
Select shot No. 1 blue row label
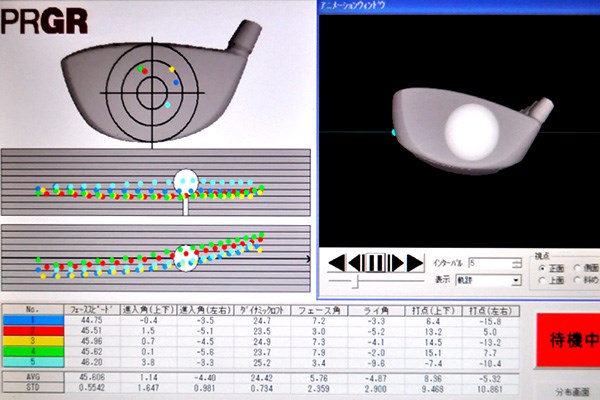pyautogui.click(x=33, y=320)
